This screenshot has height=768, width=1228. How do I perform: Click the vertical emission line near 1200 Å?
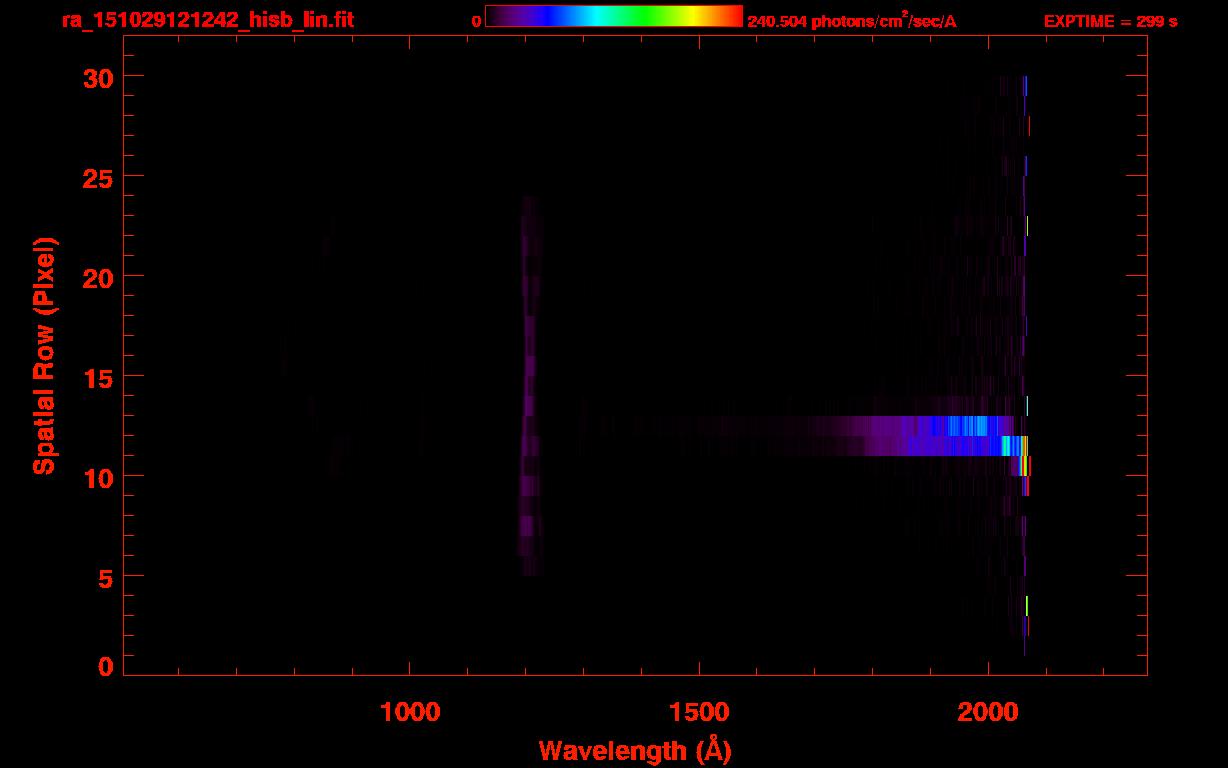click(529, 386)
